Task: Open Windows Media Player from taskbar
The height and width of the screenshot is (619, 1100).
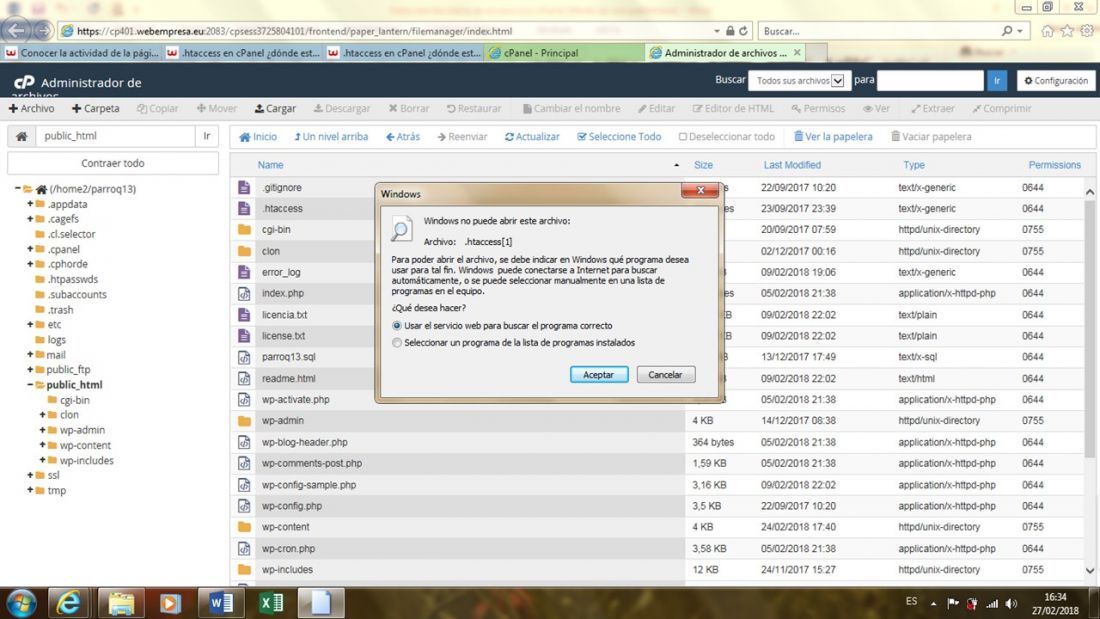Action: click(170, 603)
